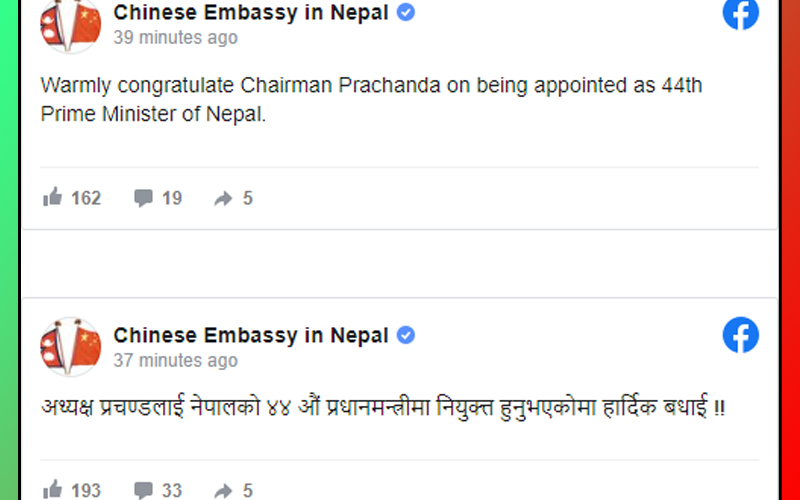Image resolution: width=800 pixels, height=500 pixels.
Task: Open Chinese Embassy in Nepal page from first post
Action: pyautogui.click(x=250, y=13)
